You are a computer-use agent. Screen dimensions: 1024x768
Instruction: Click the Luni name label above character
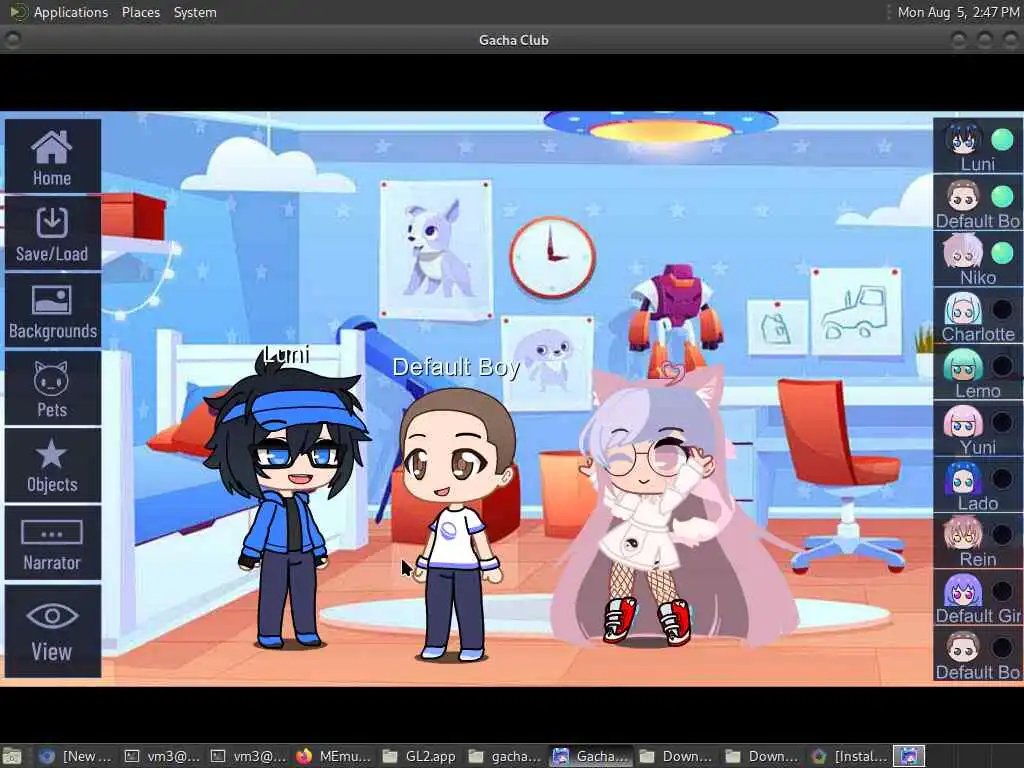coord(287,355)
